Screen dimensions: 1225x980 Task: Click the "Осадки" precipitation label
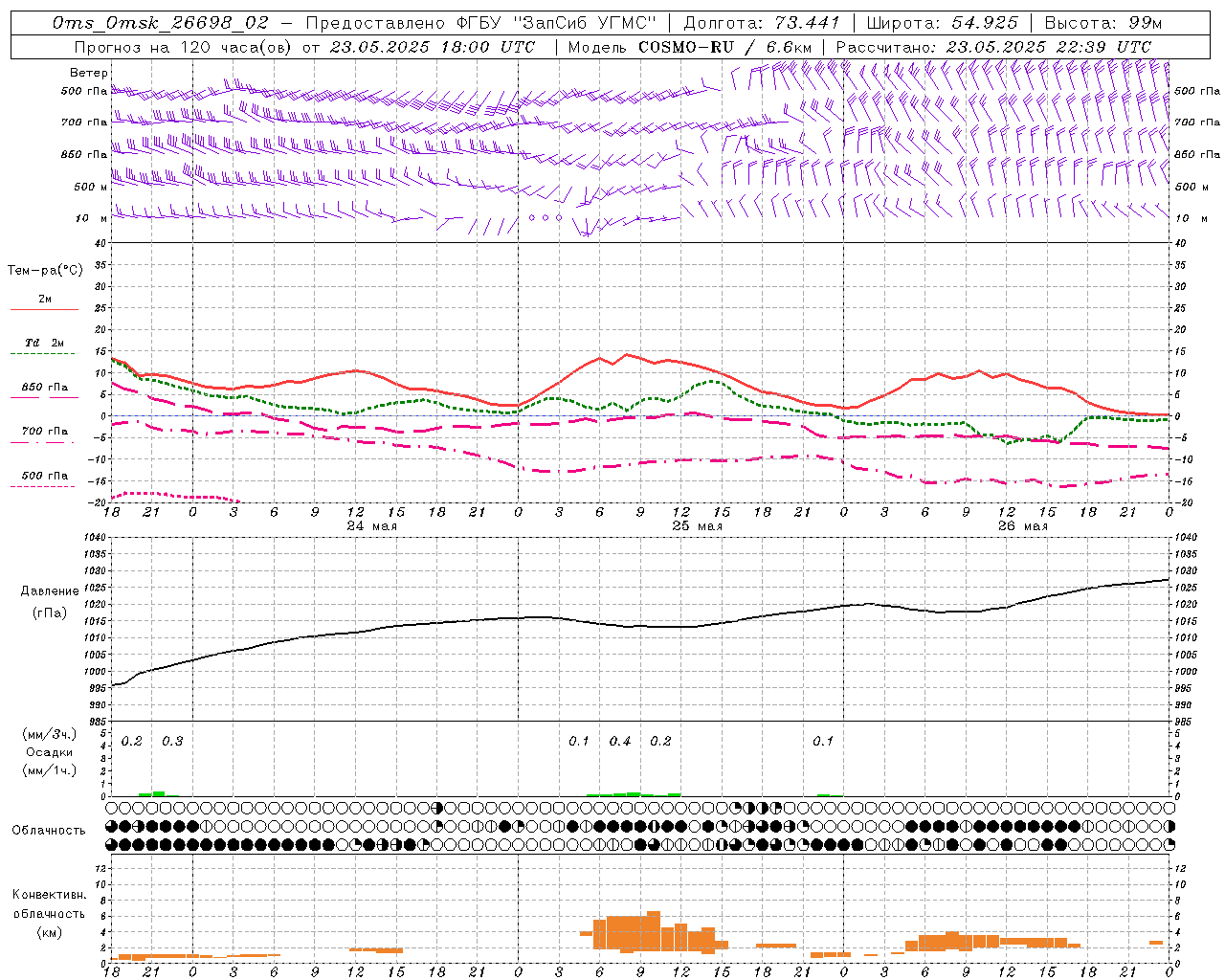50,752
